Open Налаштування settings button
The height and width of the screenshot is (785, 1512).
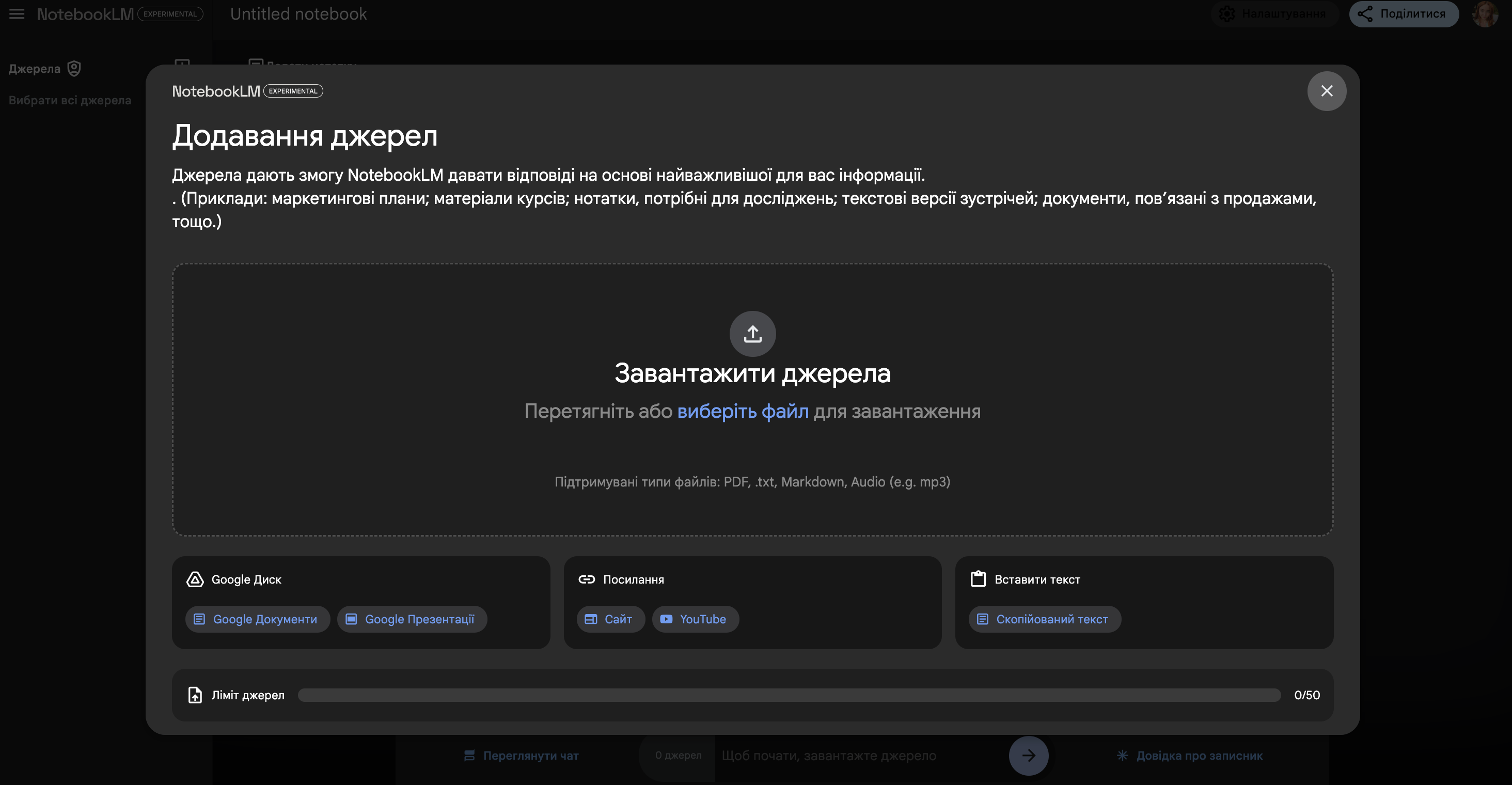point(1274,13)
